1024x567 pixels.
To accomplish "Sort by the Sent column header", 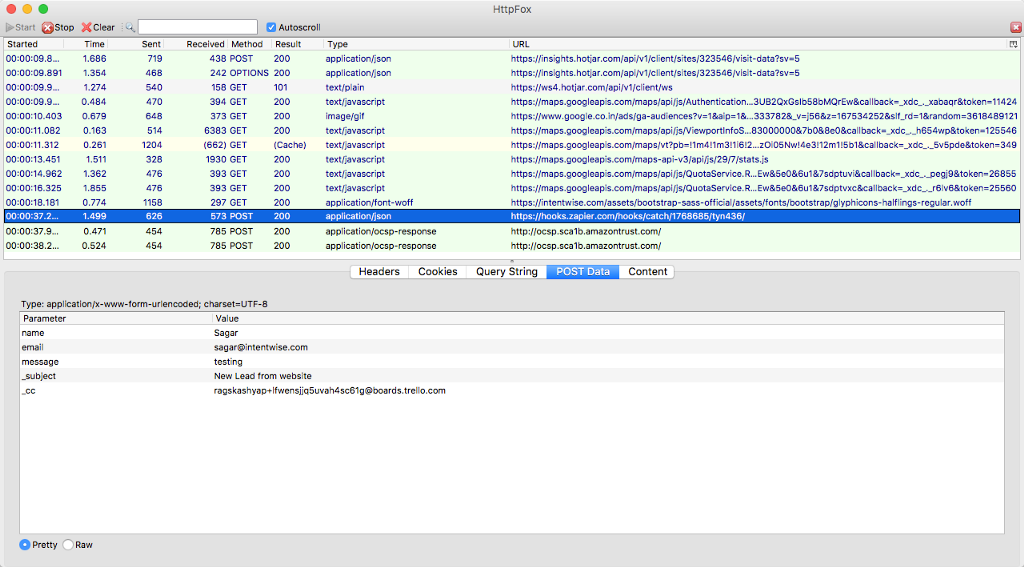I will point(136,44).
